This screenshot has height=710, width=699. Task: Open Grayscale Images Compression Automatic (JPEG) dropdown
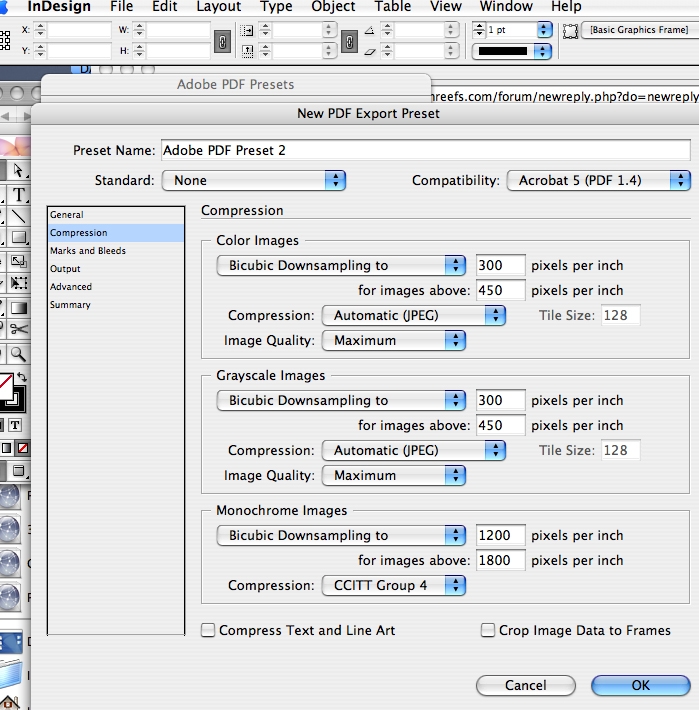coord(414,450)
